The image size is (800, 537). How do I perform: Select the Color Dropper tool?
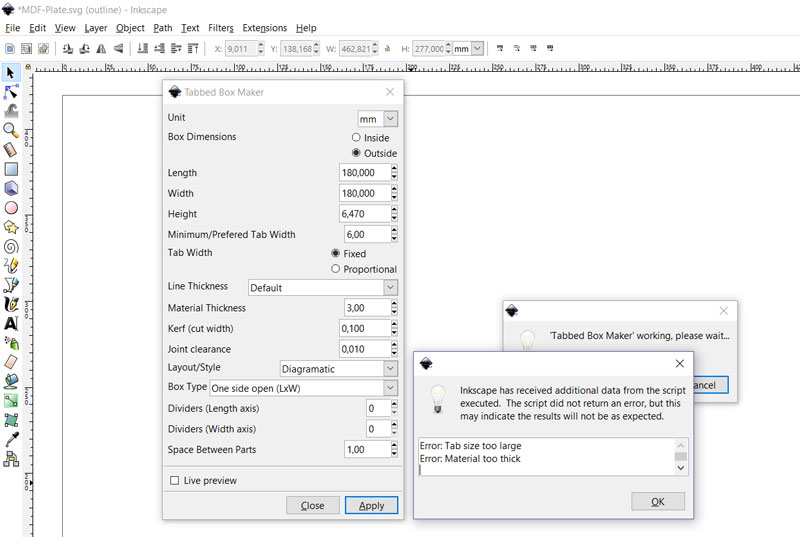point(11,439)
